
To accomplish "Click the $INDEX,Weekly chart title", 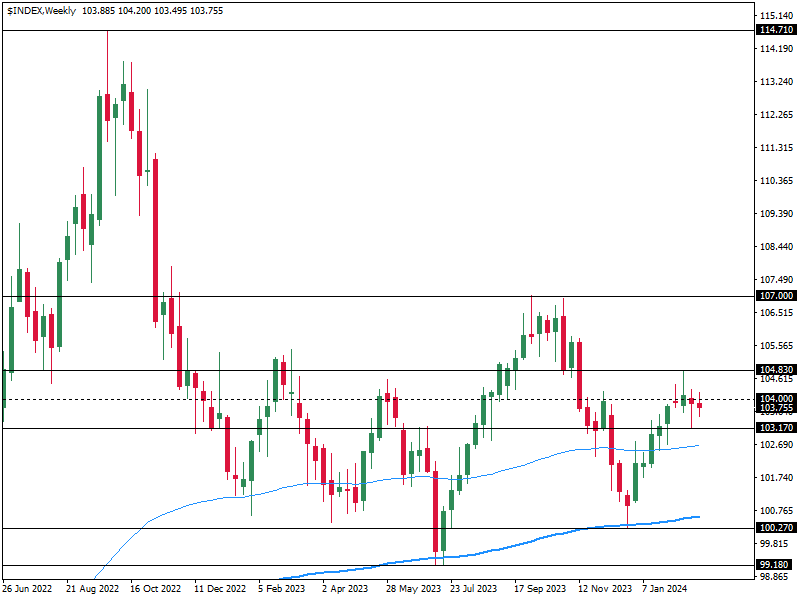I will click(x=41, y=11).
